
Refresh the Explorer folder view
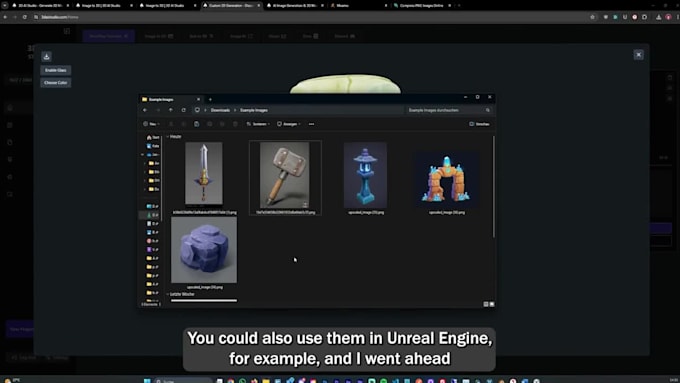184,110
